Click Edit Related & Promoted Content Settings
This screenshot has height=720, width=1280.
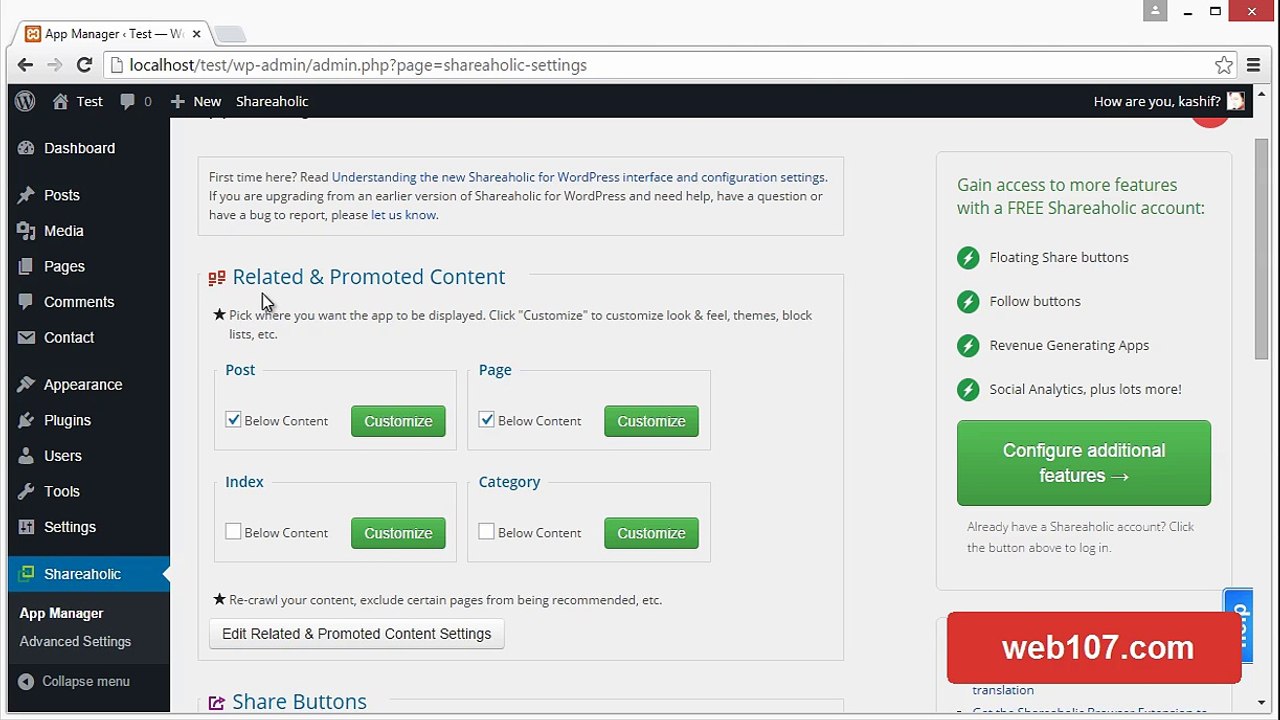(x=356, y=634)
